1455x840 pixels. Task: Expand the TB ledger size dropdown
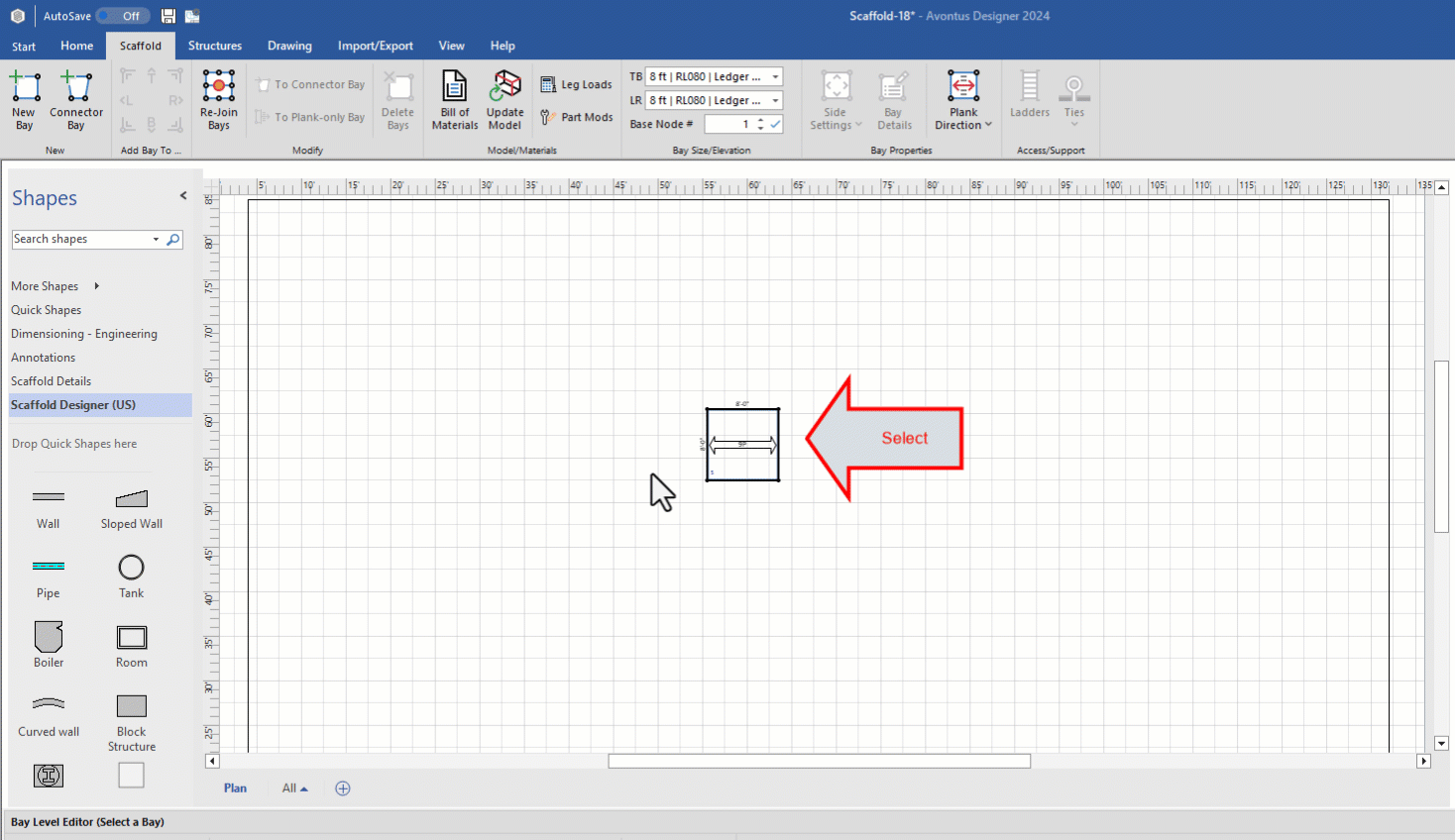point(775,76)
